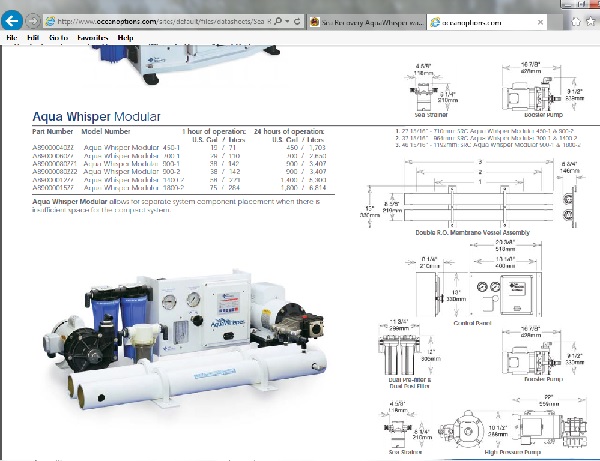Click the value '75 / 284'
This screenshot has height=461, width=600.
(225, 187)
